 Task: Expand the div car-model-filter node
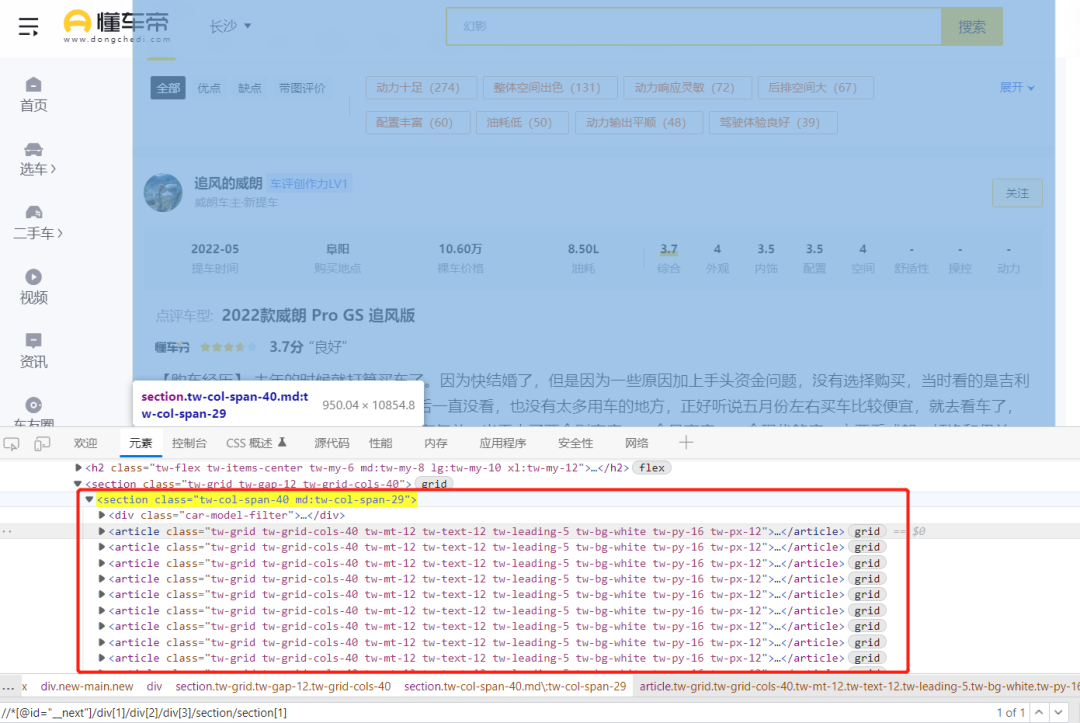pos(102,515)
